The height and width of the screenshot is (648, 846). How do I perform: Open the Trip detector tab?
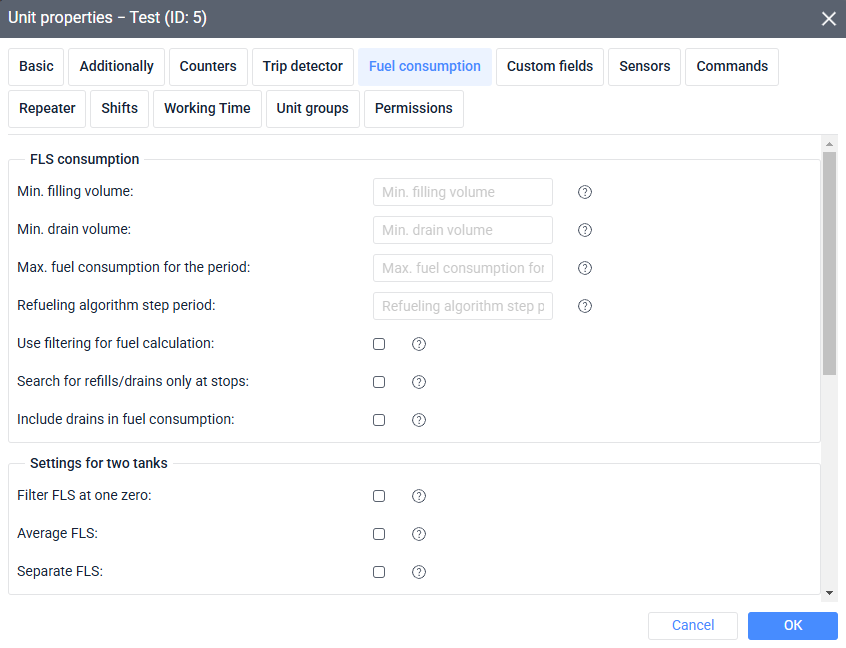[x=302, y=66]
